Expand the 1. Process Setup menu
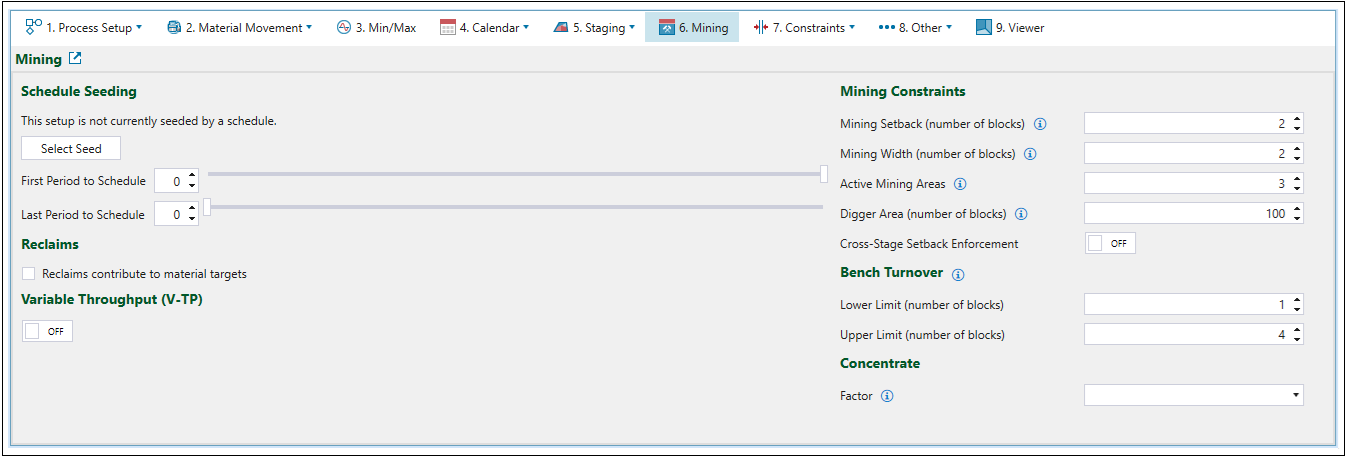Screen dimensions: 1348x459 (x=83, y=28)
